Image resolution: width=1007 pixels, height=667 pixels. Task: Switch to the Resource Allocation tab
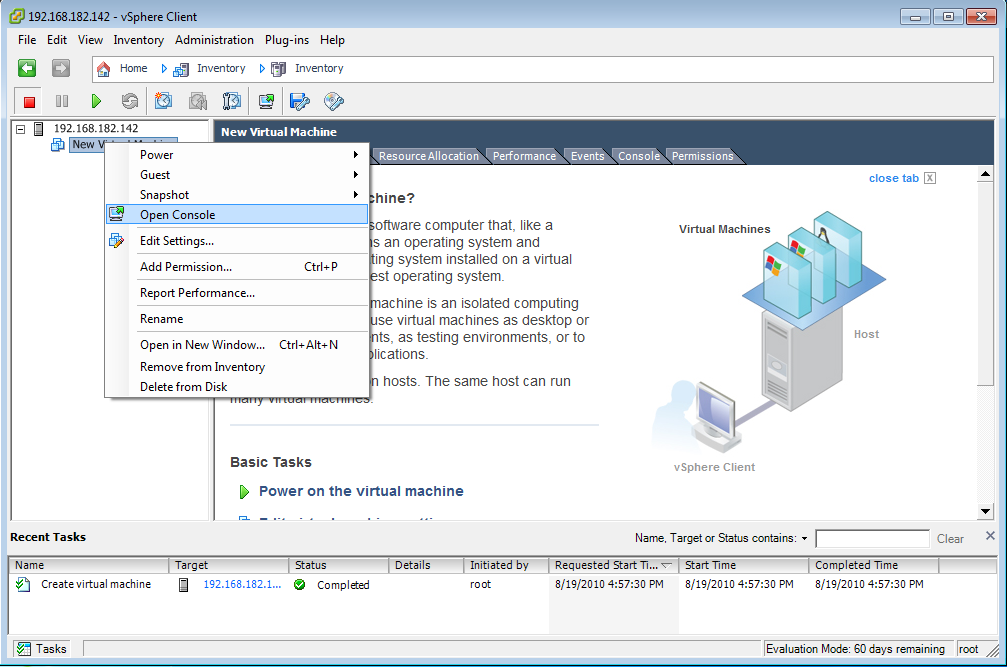(428, 156)
